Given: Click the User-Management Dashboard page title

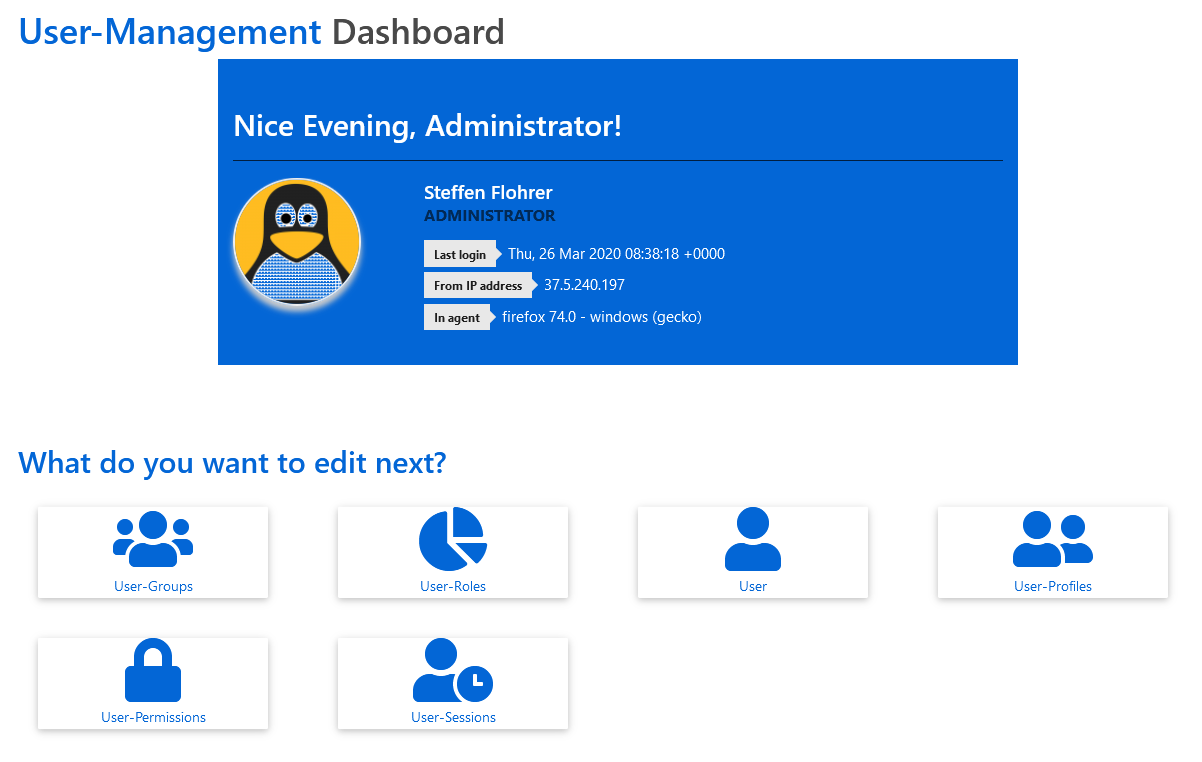Looking at the screenshot, I should [262, 32].
